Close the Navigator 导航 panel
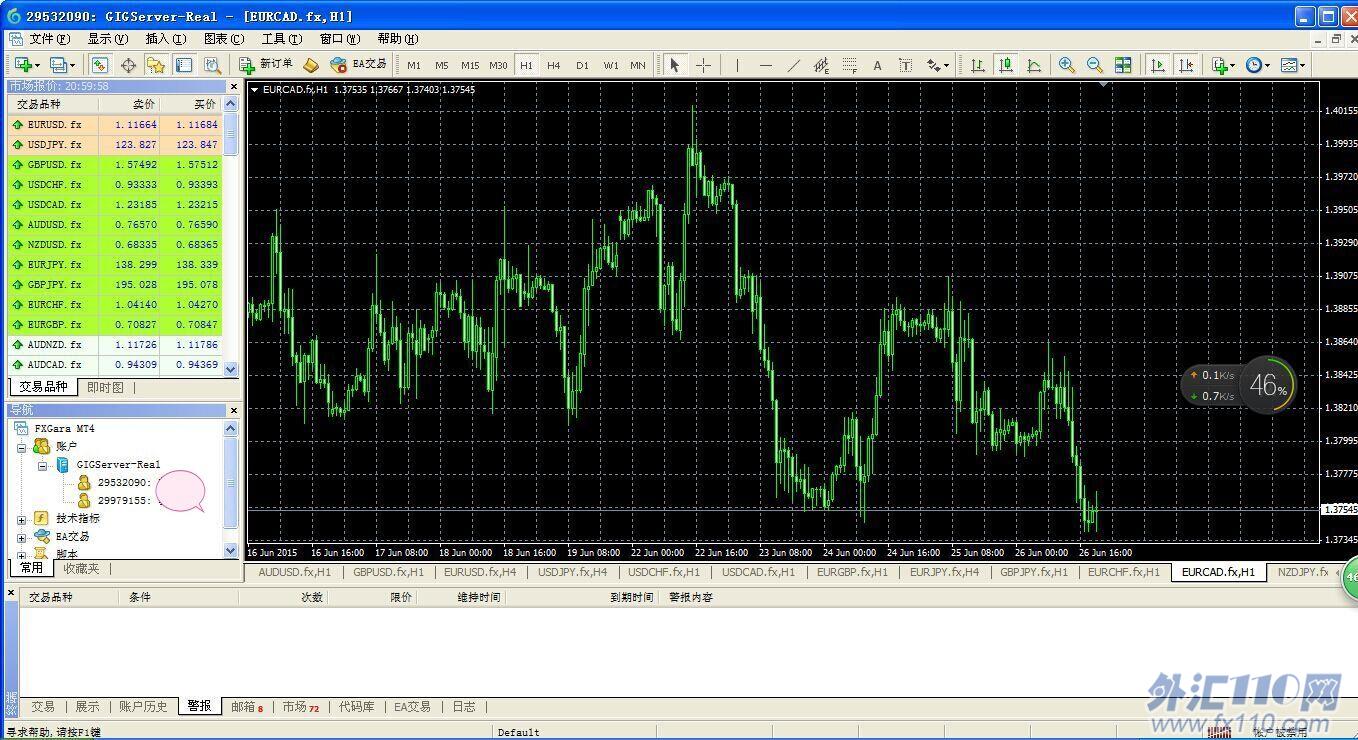Screen dimensions: 1358x740 tap(234, 411)
